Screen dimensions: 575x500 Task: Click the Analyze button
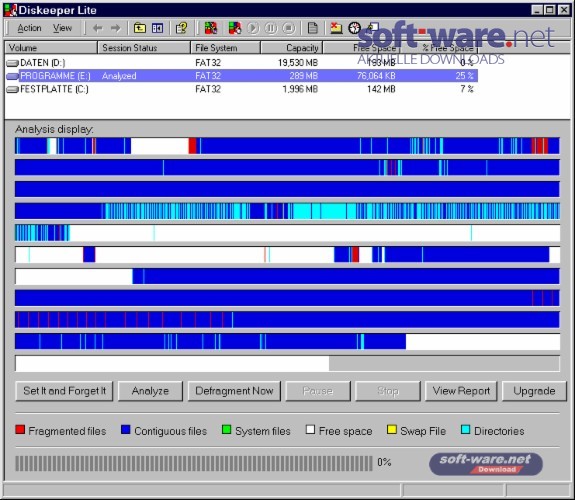tap(150, 391)
